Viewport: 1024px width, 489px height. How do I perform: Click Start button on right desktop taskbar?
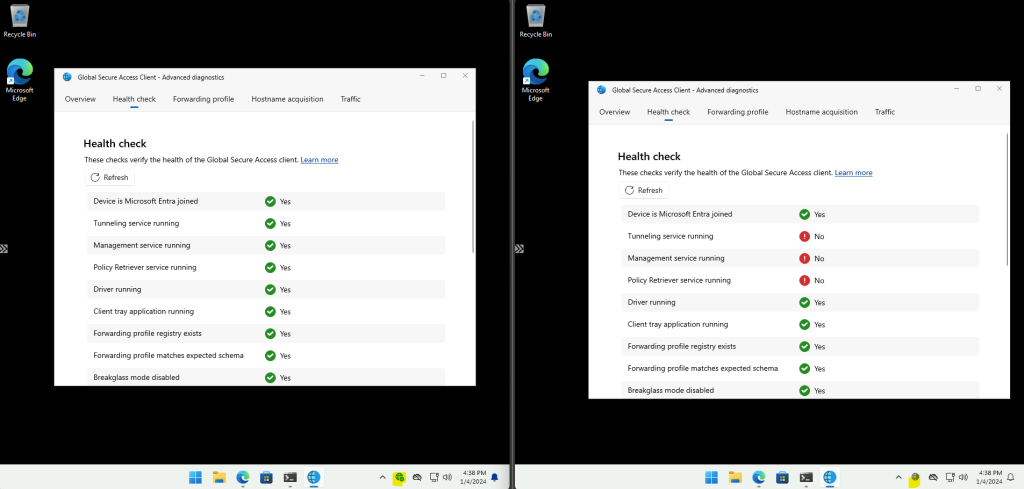click(x=711, y=477)
